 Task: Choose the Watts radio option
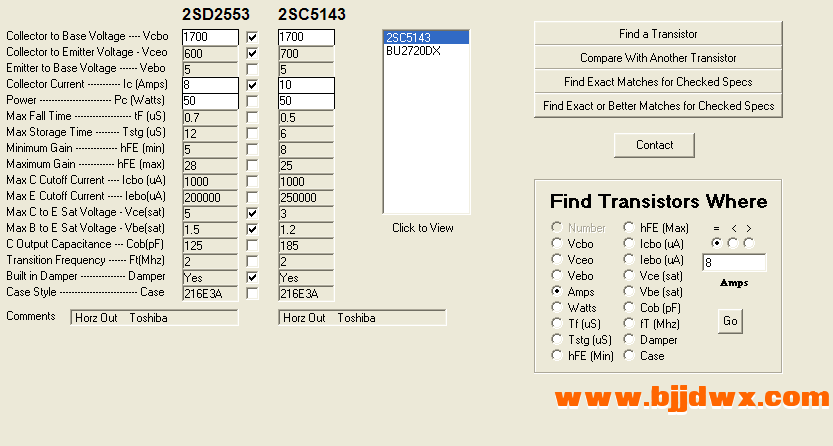pos(557,308)
